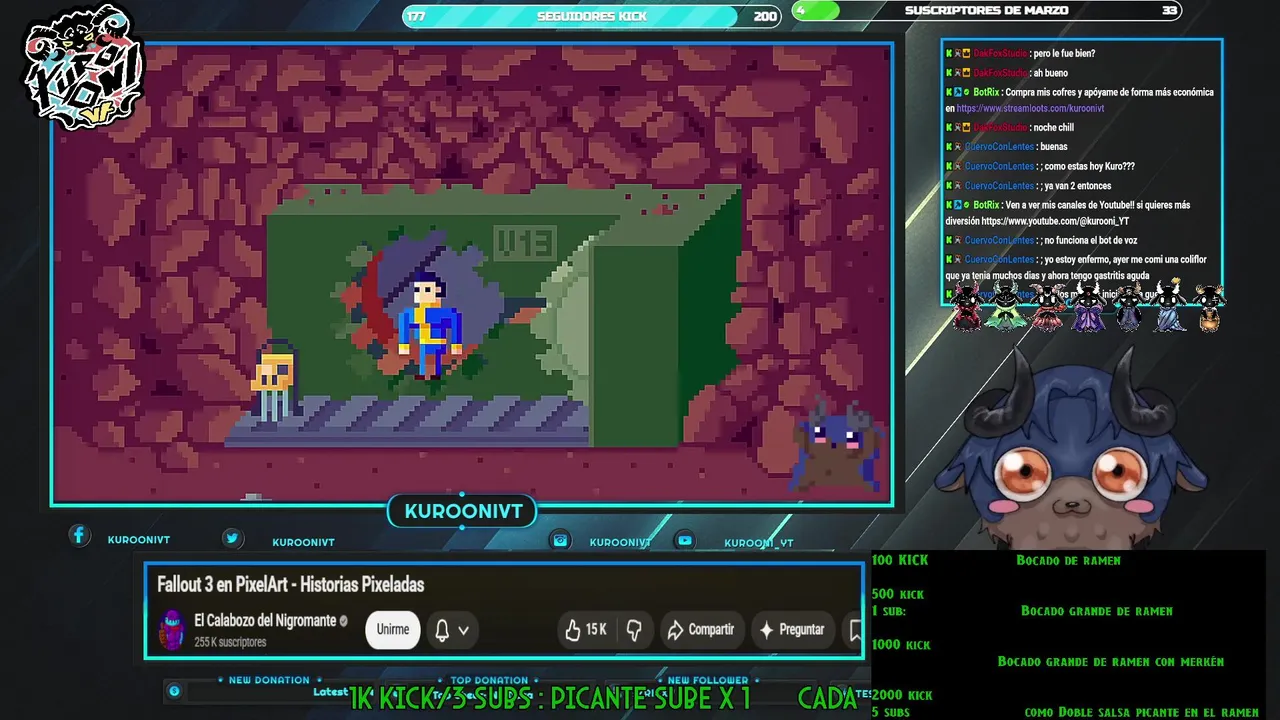This screenshot has height=720, width=1280.
Task: Click the Unirme join button
Action: click(x=393, y=630)
